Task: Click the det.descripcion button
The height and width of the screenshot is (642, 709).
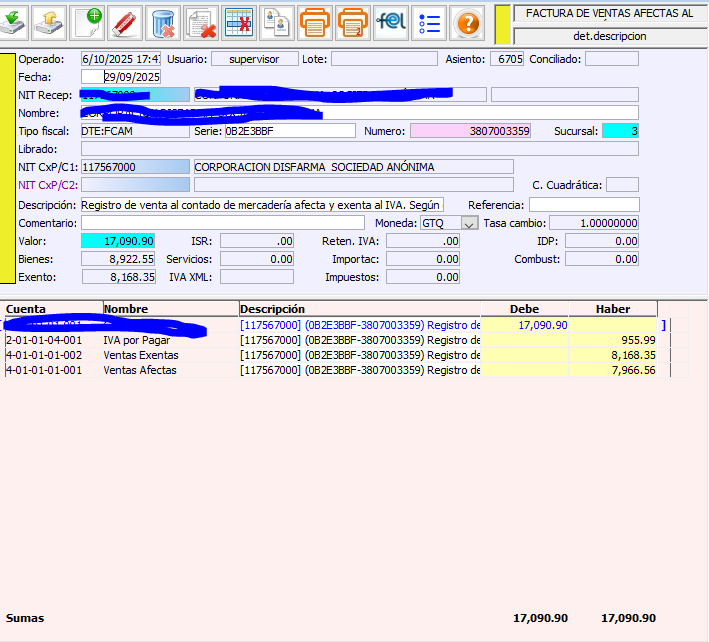Action: (610, 36)
